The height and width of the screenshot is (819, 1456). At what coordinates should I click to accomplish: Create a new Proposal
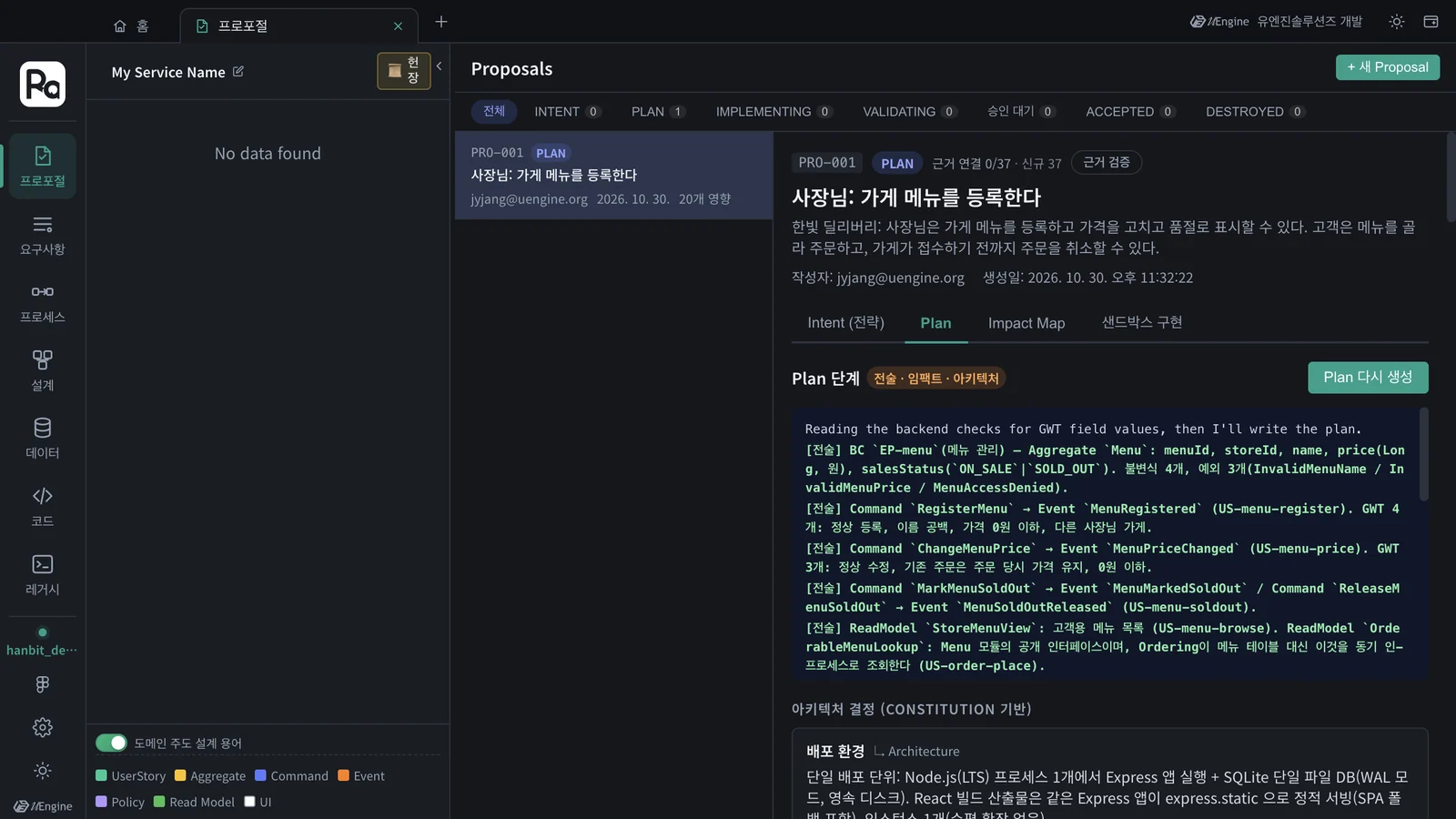[1388, 67]
